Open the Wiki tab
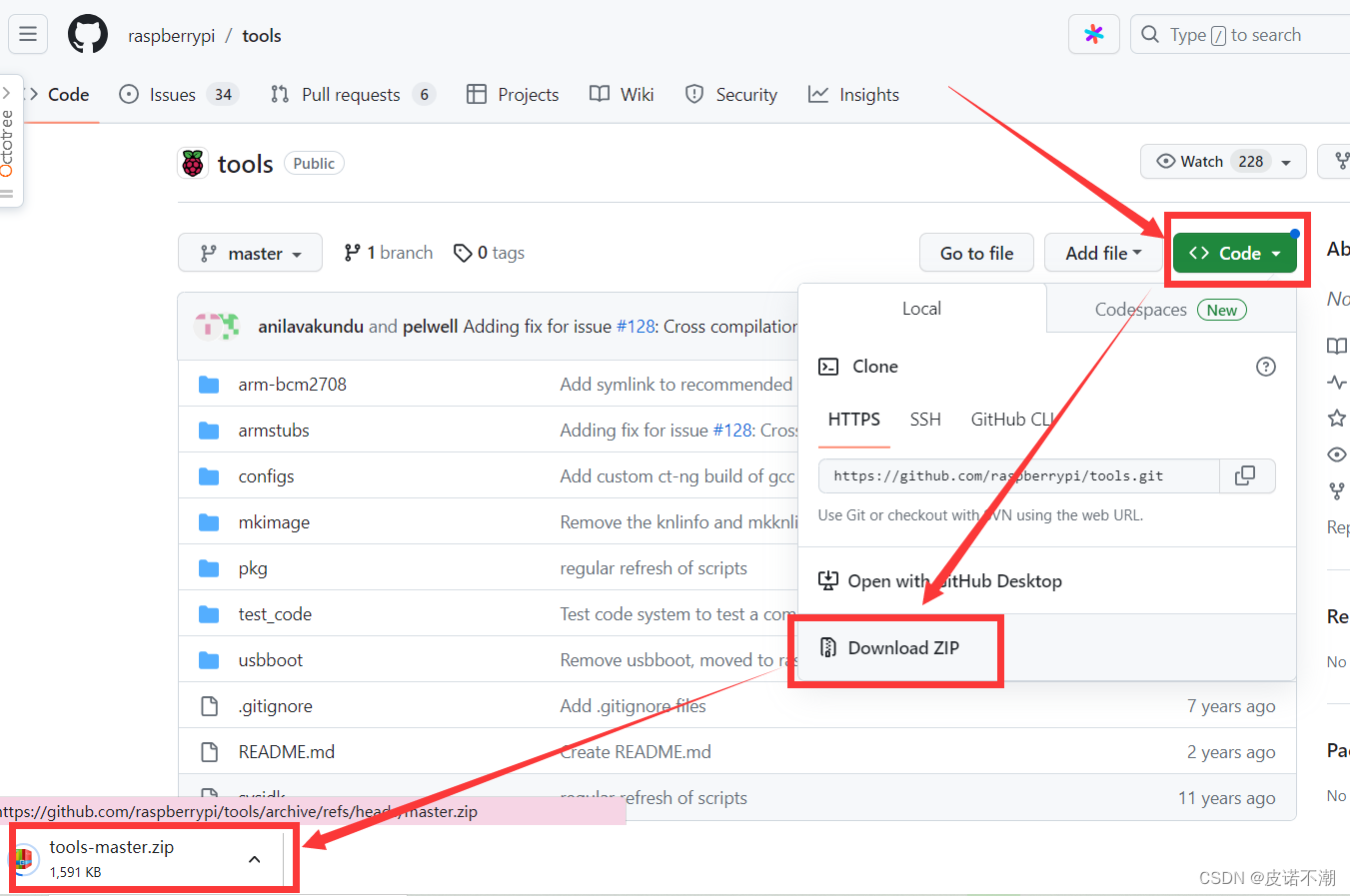The height and width of the screenshot is (896, 1350). (622, 95)
